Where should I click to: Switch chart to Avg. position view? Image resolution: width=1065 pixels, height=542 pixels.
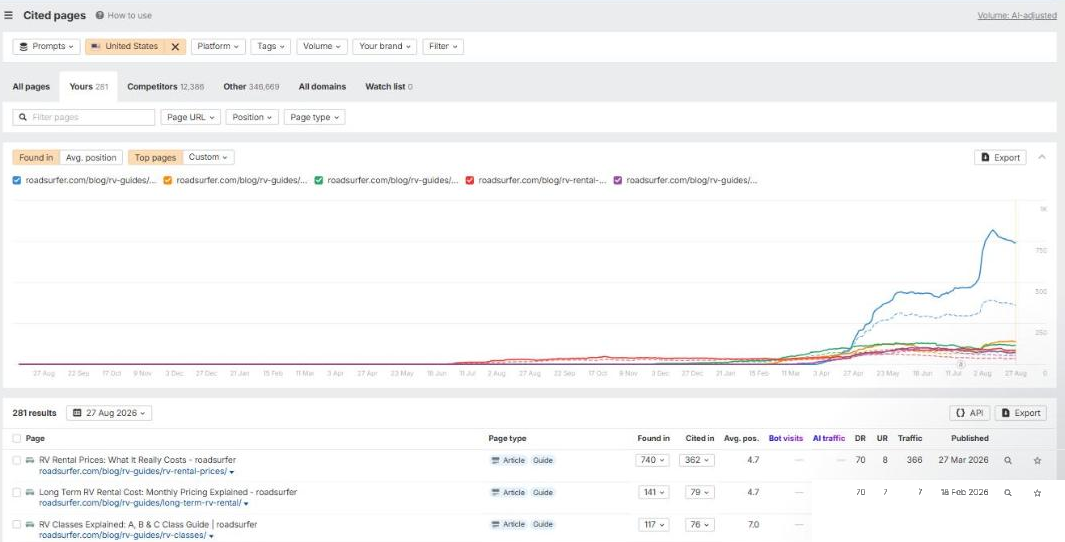coord(91,158)
